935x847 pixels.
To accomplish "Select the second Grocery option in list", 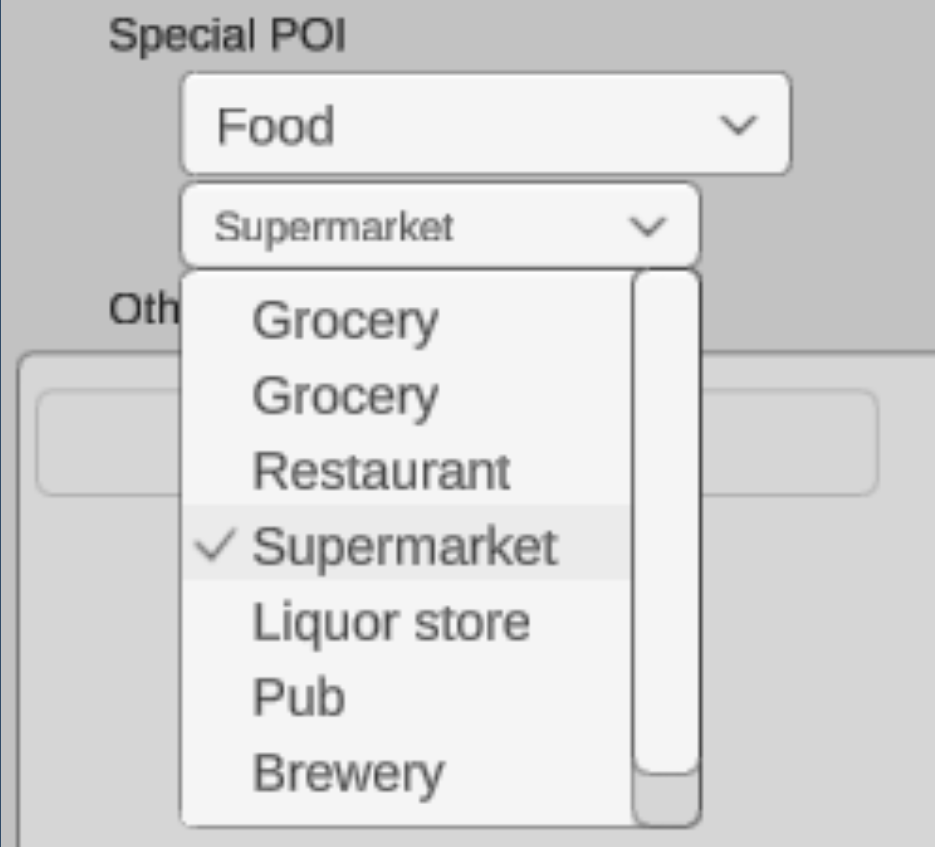I will [345, 395].
